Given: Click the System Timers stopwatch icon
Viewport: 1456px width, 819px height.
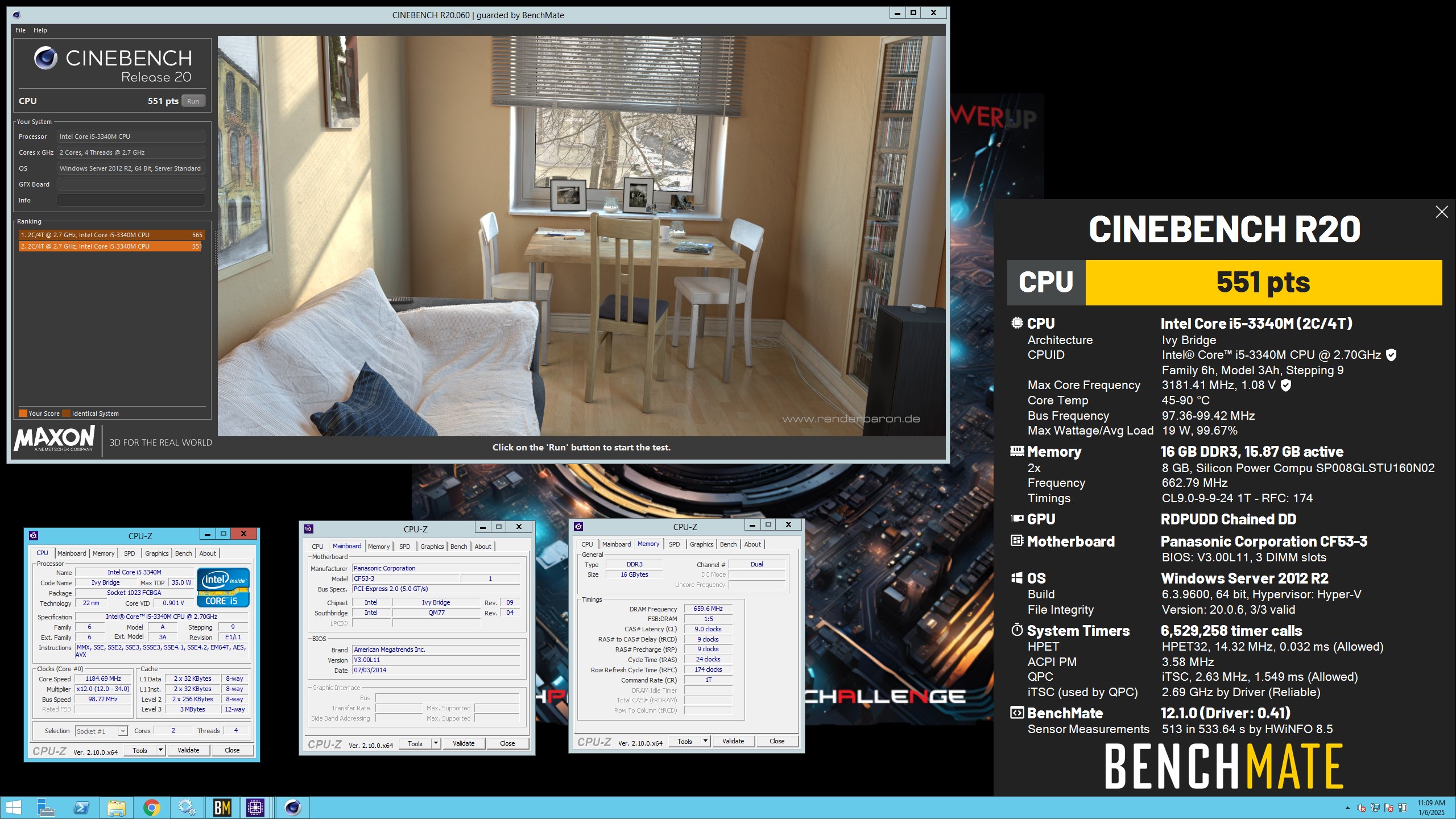Looking at the screenshot, I should click(x=1017, y=630).
